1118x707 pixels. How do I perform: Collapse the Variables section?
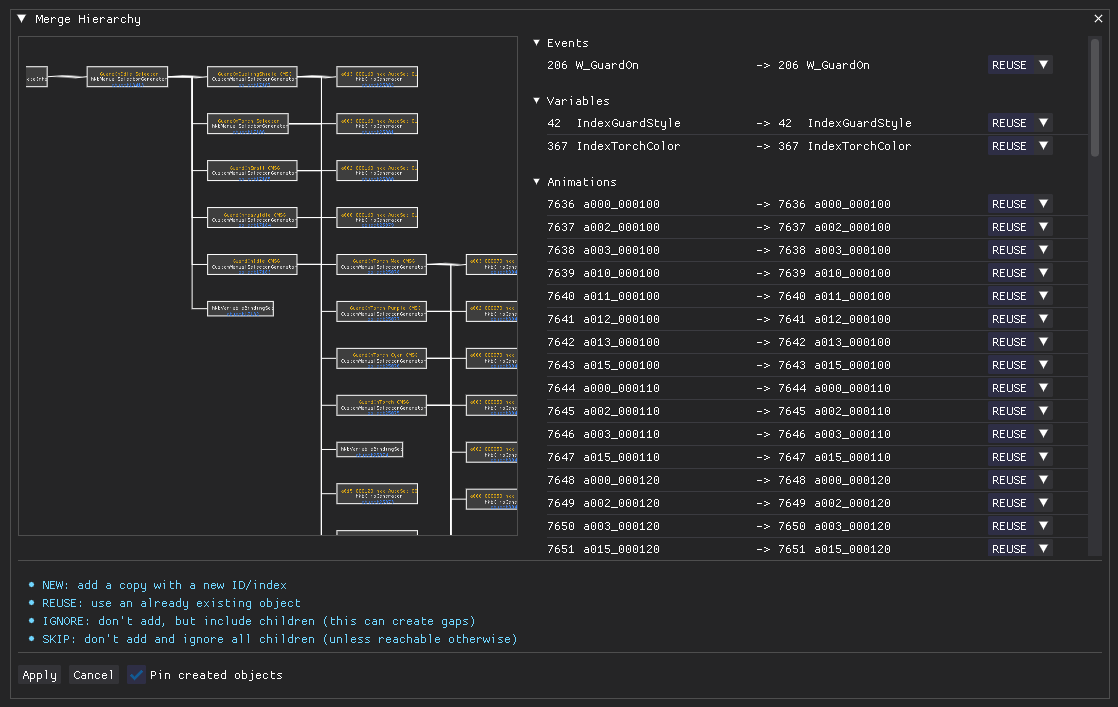tap(537, 101)
